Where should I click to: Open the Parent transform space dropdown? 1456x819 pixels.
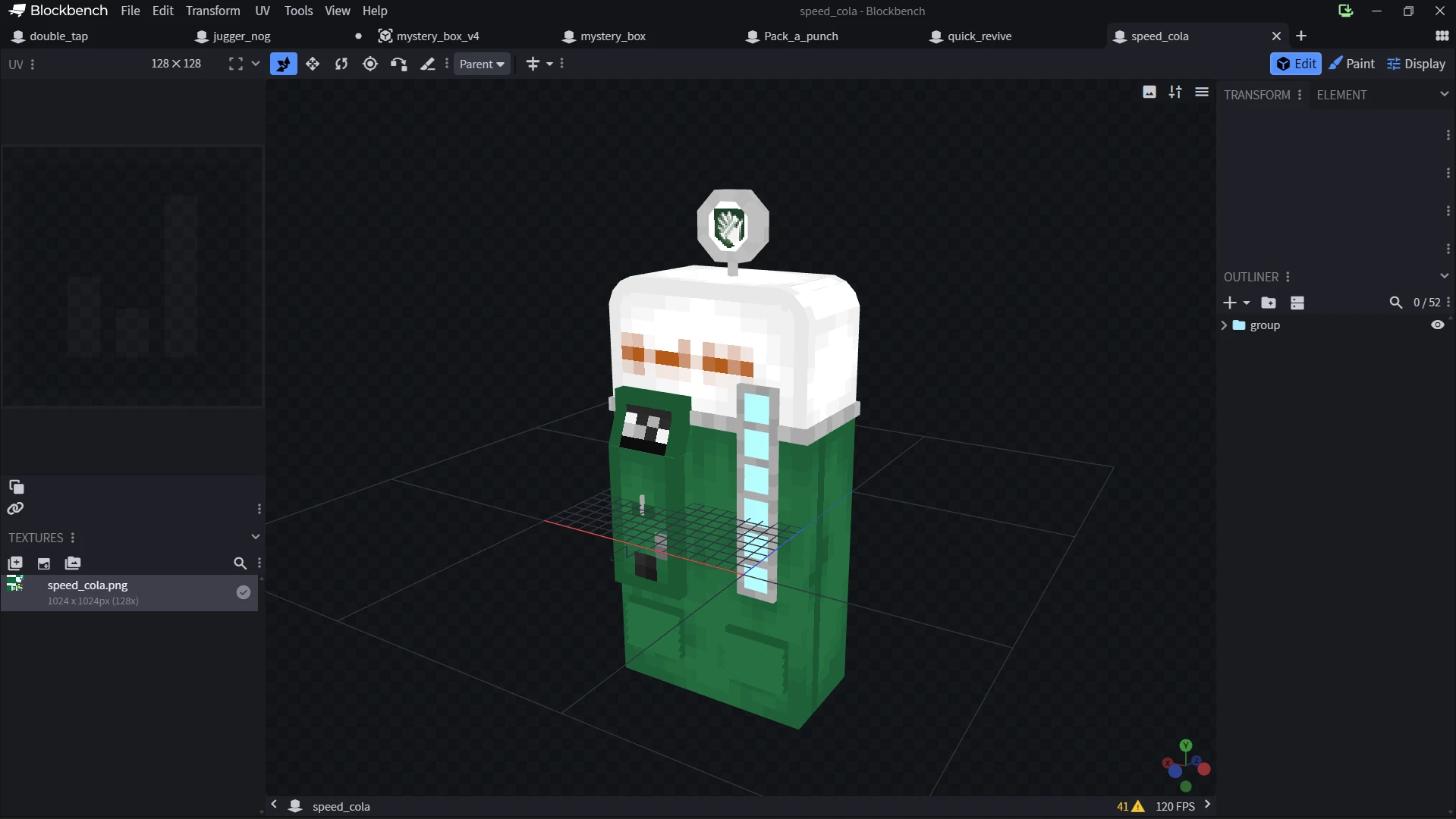[482, 64]
